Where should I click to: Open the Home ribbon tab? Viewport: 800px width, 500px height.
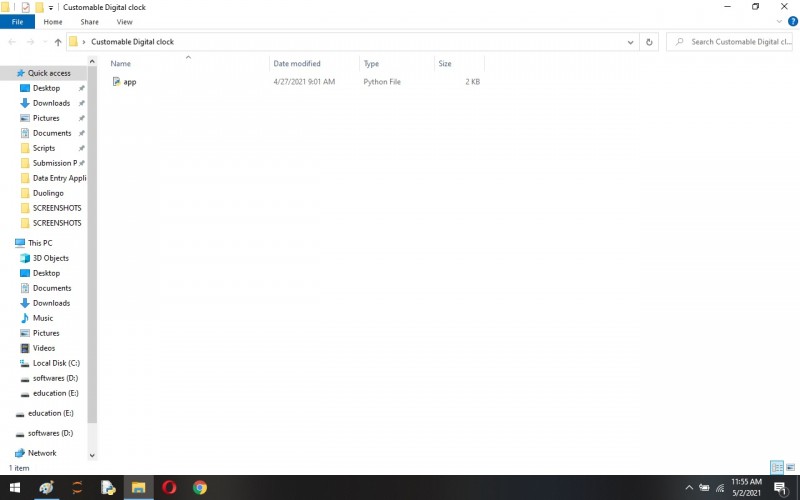click(53, 22)
